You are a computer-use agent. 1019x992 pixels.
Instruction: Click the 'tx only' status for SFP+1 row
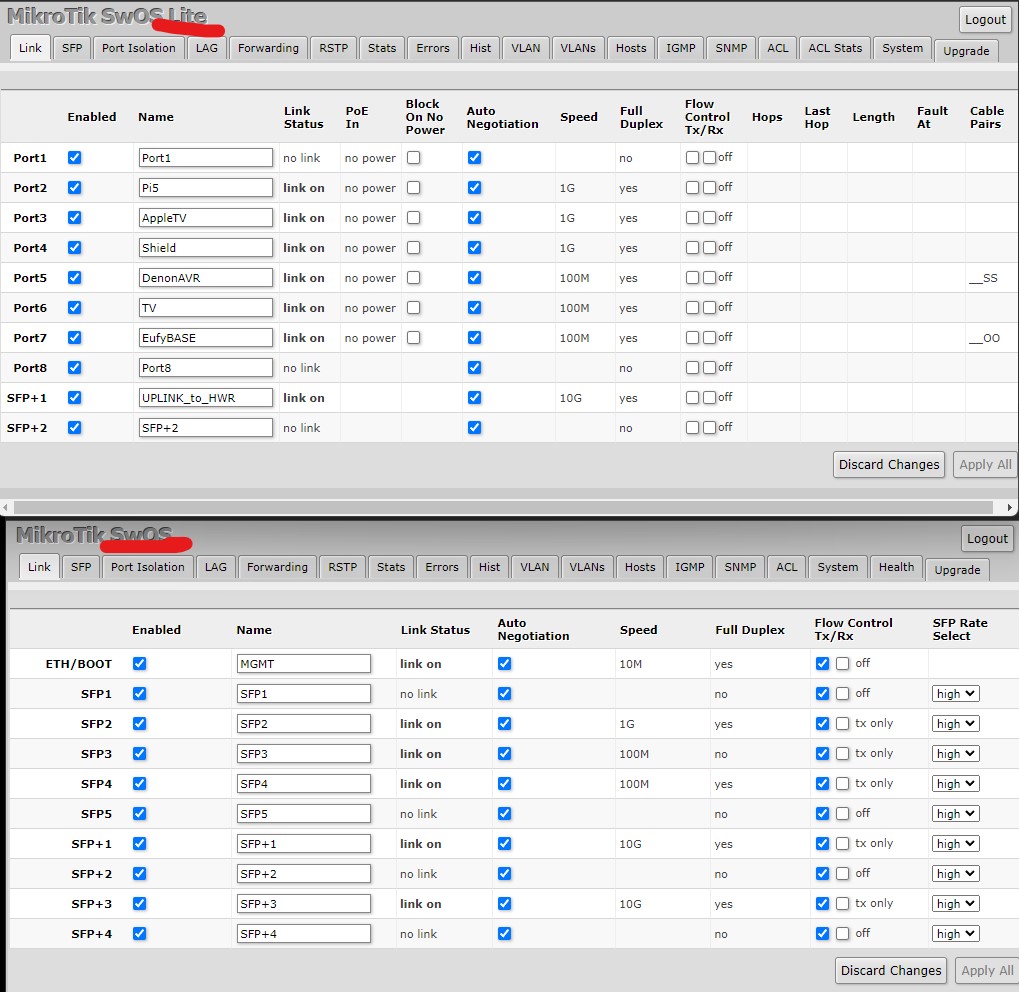pos(873,843)
